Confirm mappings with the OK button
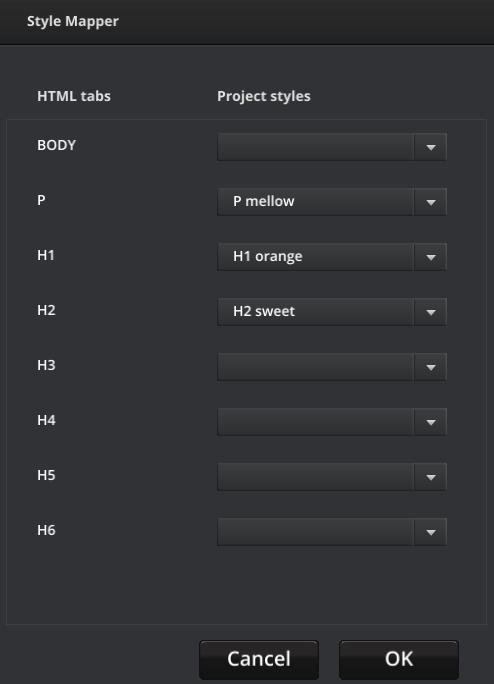Image resolution: width=494 pixels, height=684 pixels. [399, 659]
